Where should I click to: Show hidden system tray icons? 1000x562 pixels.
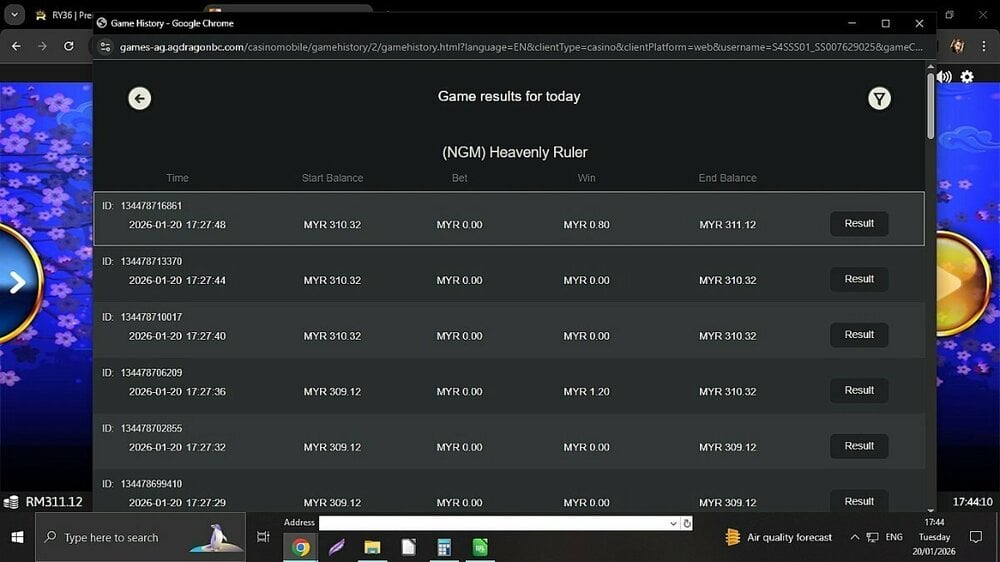pos(854,537)
